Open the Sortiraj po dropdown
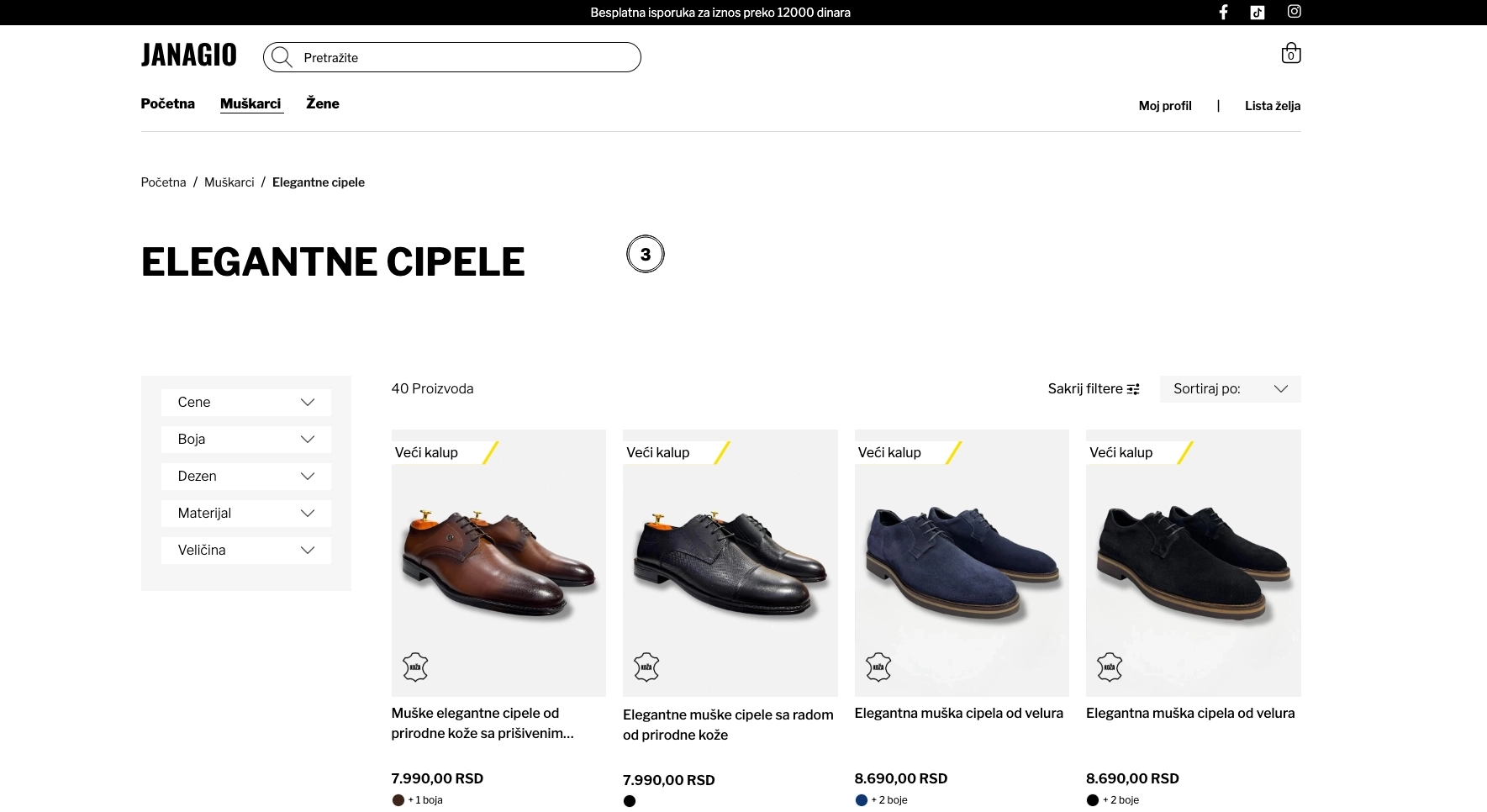The width and height of the screenshot is (1487, 812). (x=1230, y=389)
